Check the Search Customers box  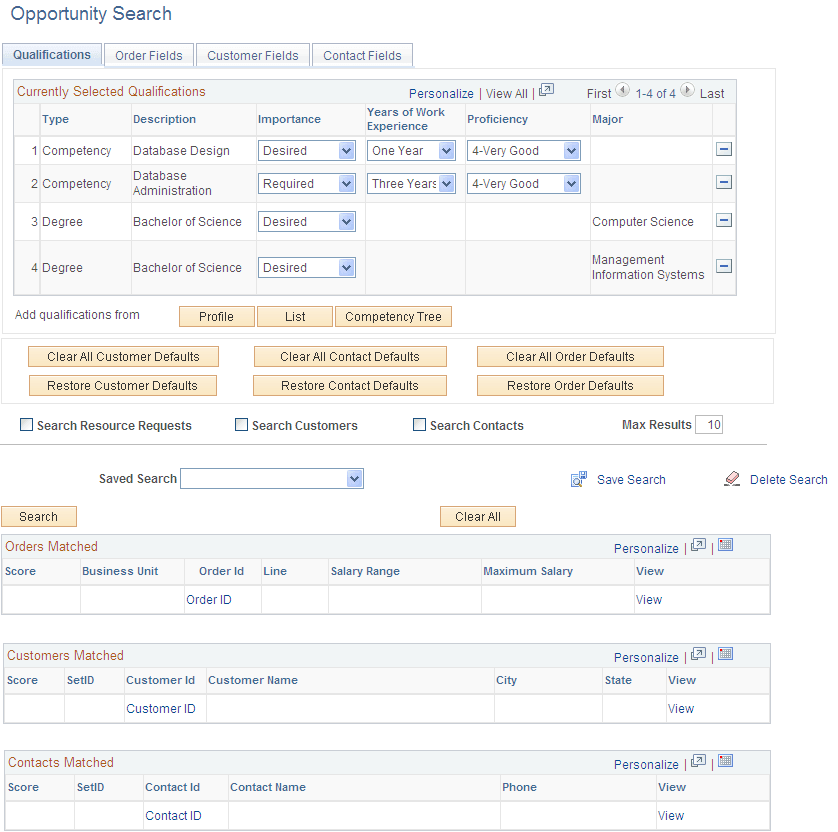pyautogui.click(x=241, y=424)
